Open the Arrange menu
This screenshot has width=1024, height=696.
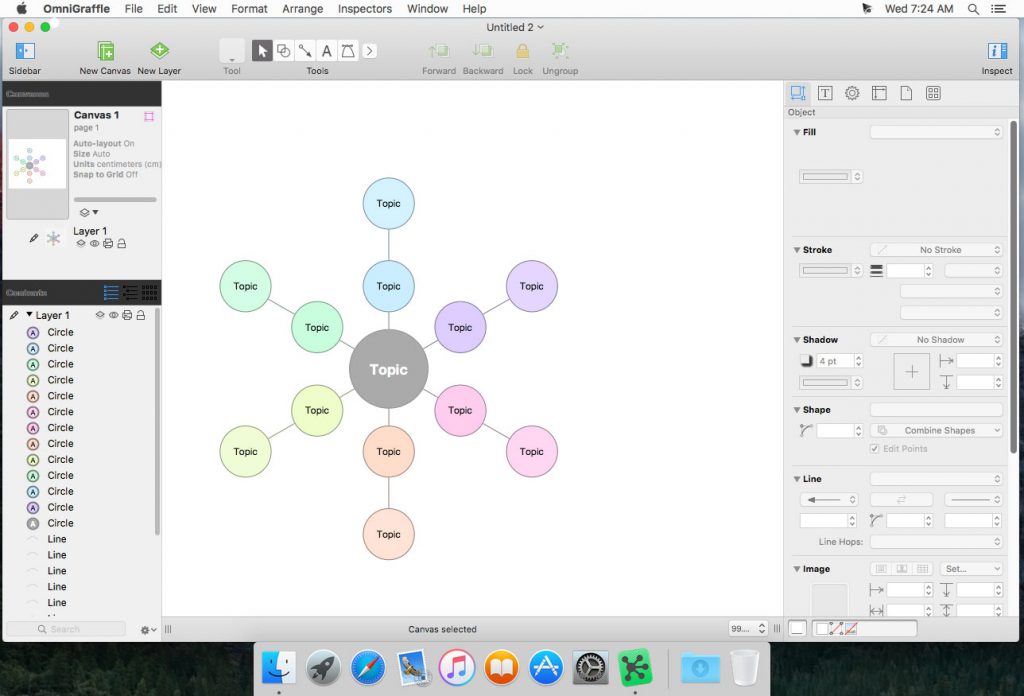(302, 8)
